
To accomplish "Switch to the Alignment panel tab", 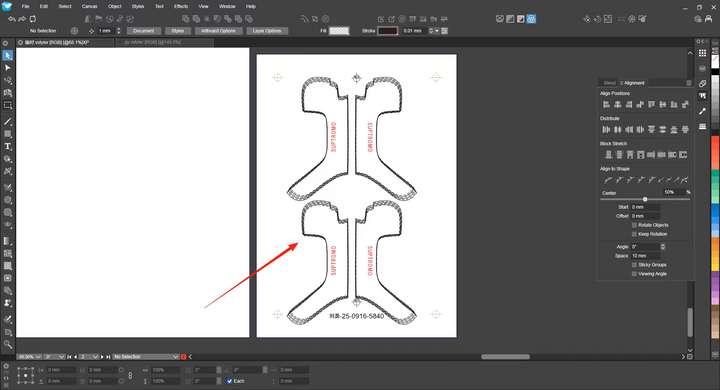I will coord(634,83).
